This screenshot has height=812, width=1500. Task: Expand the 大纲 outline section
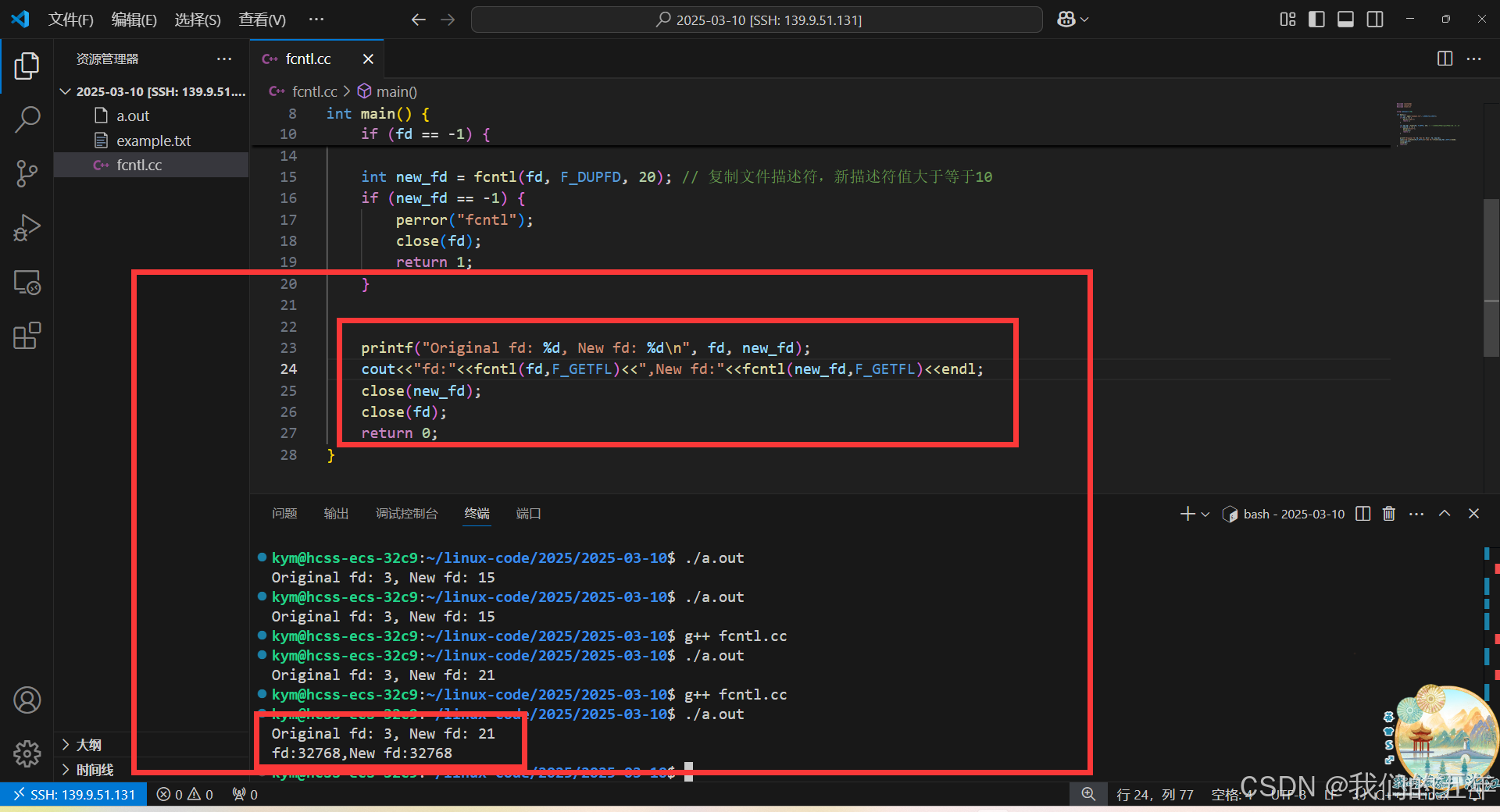coord(88,745)
